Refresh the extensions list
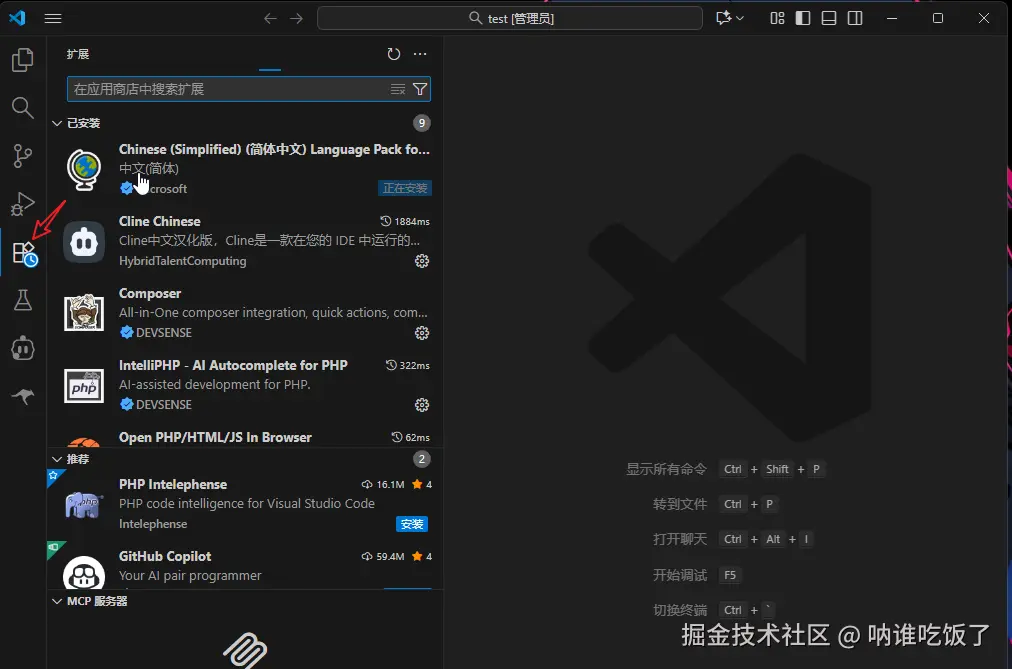The image size is (1012, 669). (394, 54)
